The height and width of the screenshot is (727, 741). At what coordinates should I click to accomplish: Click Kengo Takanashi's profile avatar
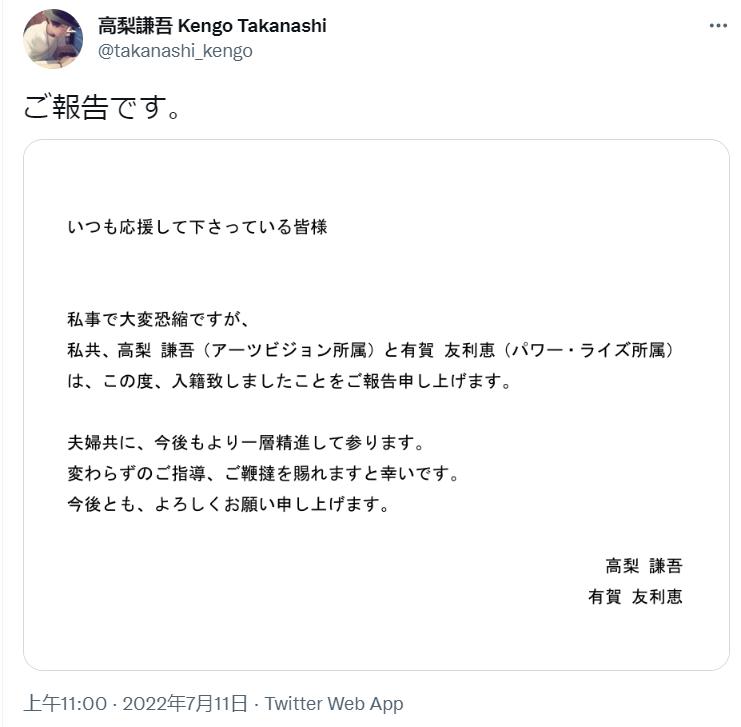(53, 39)
